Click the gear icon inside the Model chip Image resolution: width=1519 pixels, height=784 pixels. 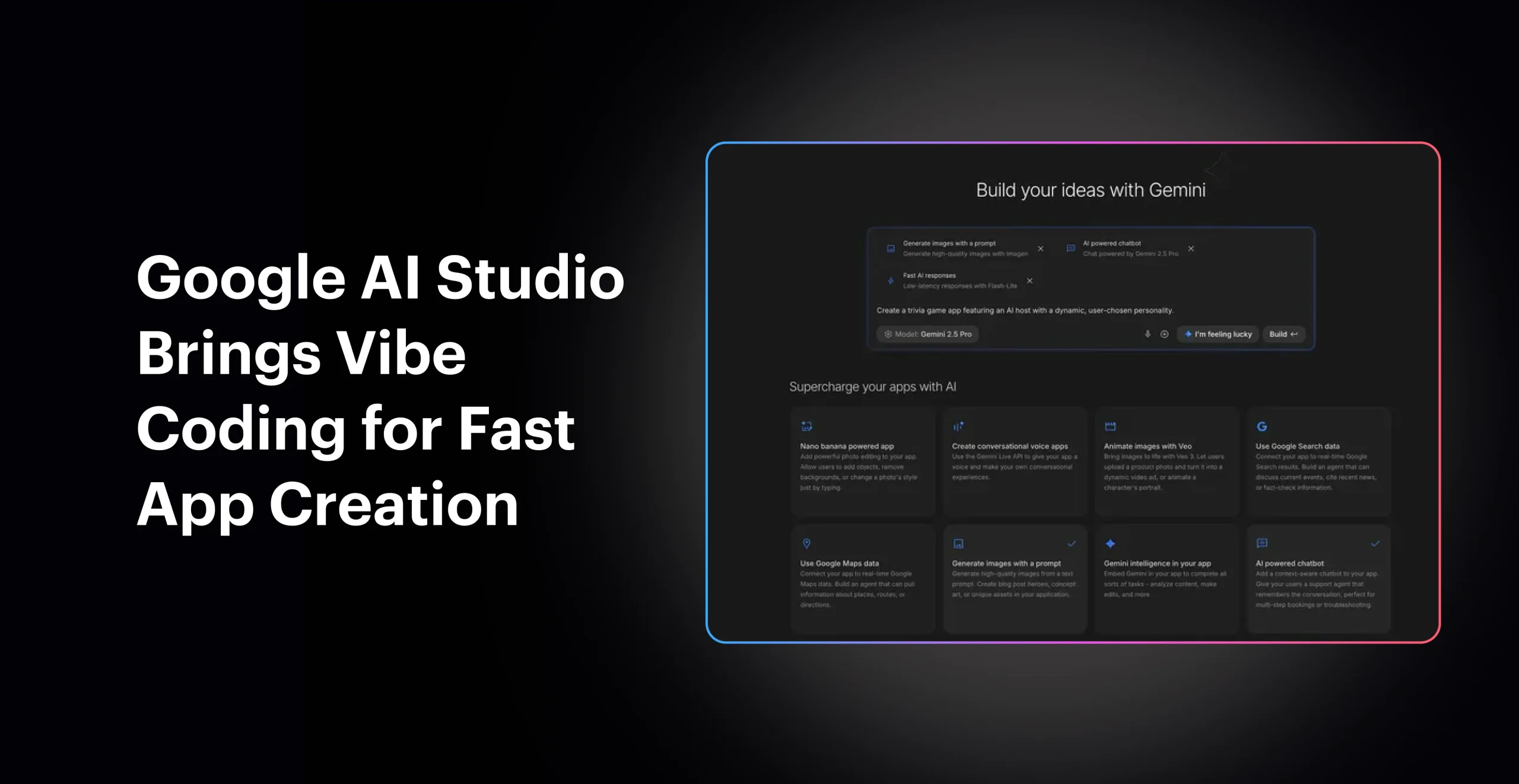[x=887, y=334]
